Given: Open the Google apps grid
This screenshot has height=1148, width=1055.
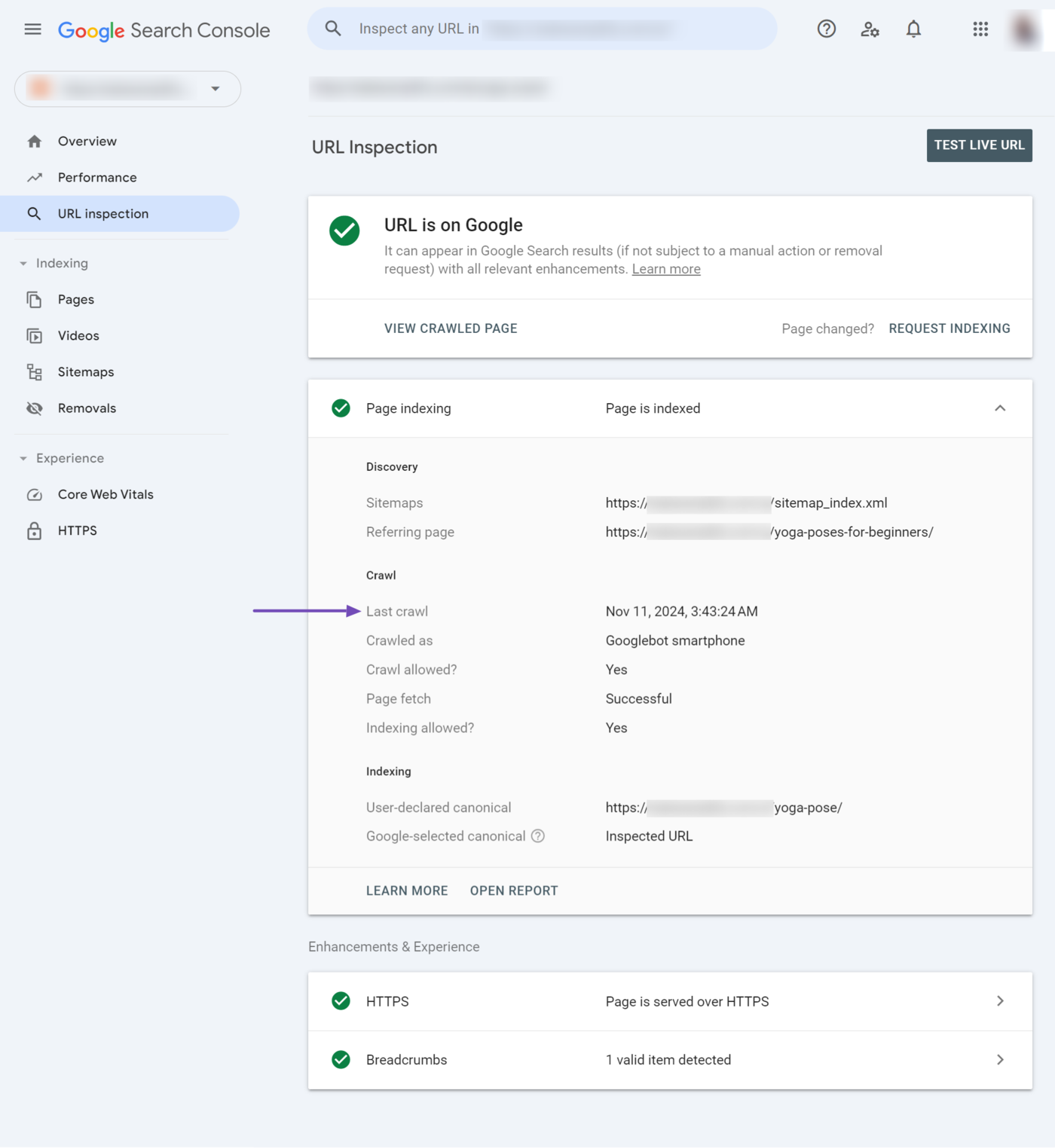Looking at the screenshot, I should point(980,29).
